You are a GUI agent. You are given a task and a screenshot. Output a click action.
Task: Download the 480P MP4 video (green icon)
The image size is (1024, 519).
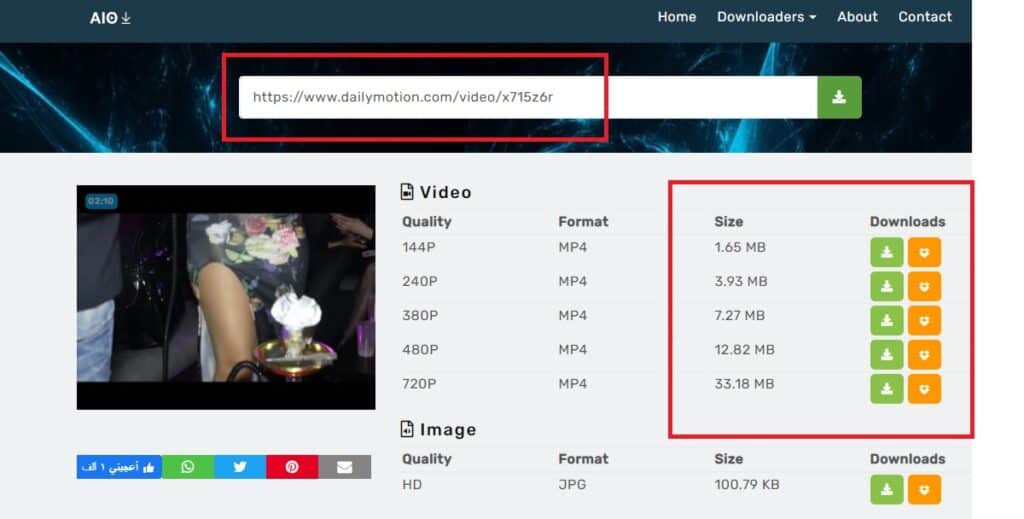pyautogui.click(x=886, y=354)
